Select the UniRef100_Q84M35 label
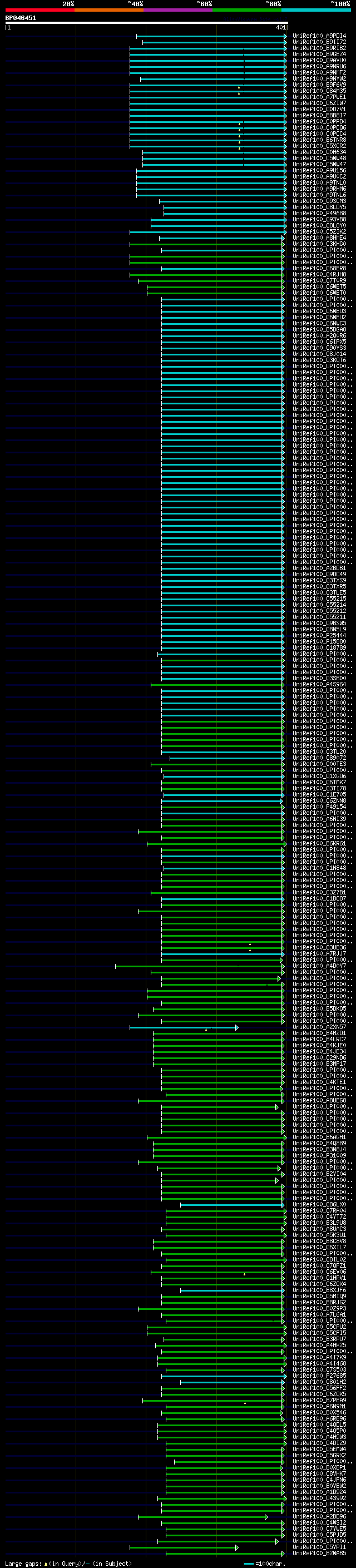 (x=319, y=91)
